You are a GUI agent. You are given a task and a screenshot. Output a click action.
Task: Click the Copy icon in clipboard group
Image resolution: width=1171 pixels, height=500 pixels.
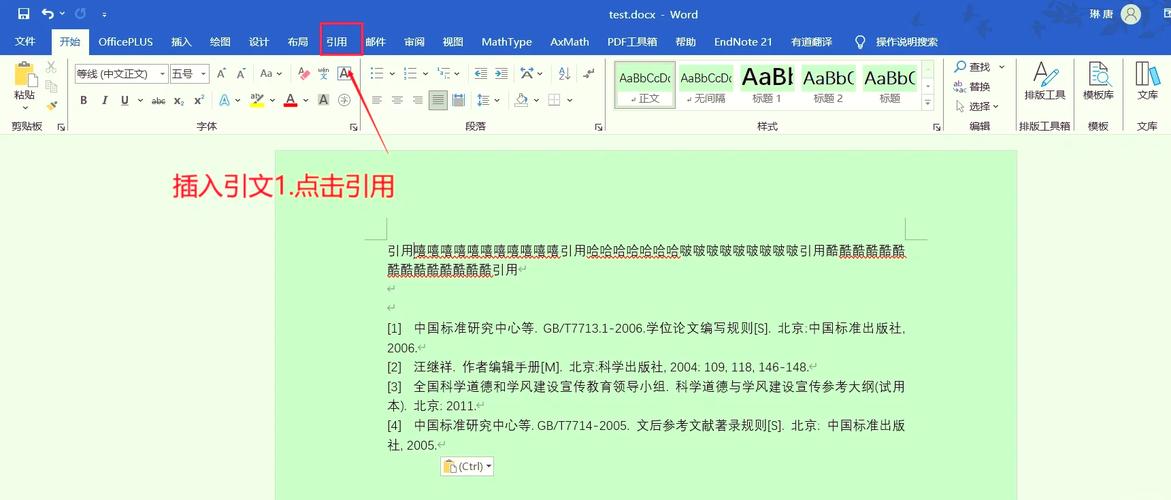coord(51,87)
